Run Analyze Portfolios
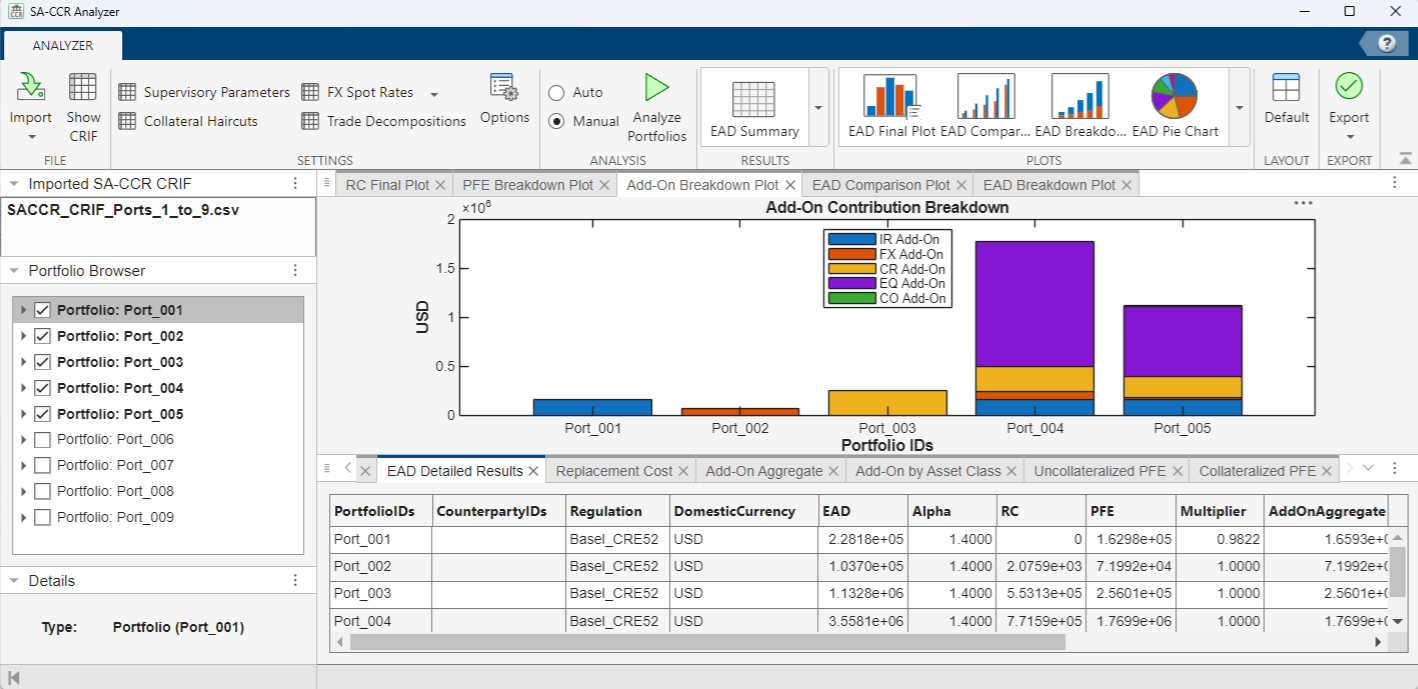The width and height of the screenshot is (1418, 689). (657, 106)
